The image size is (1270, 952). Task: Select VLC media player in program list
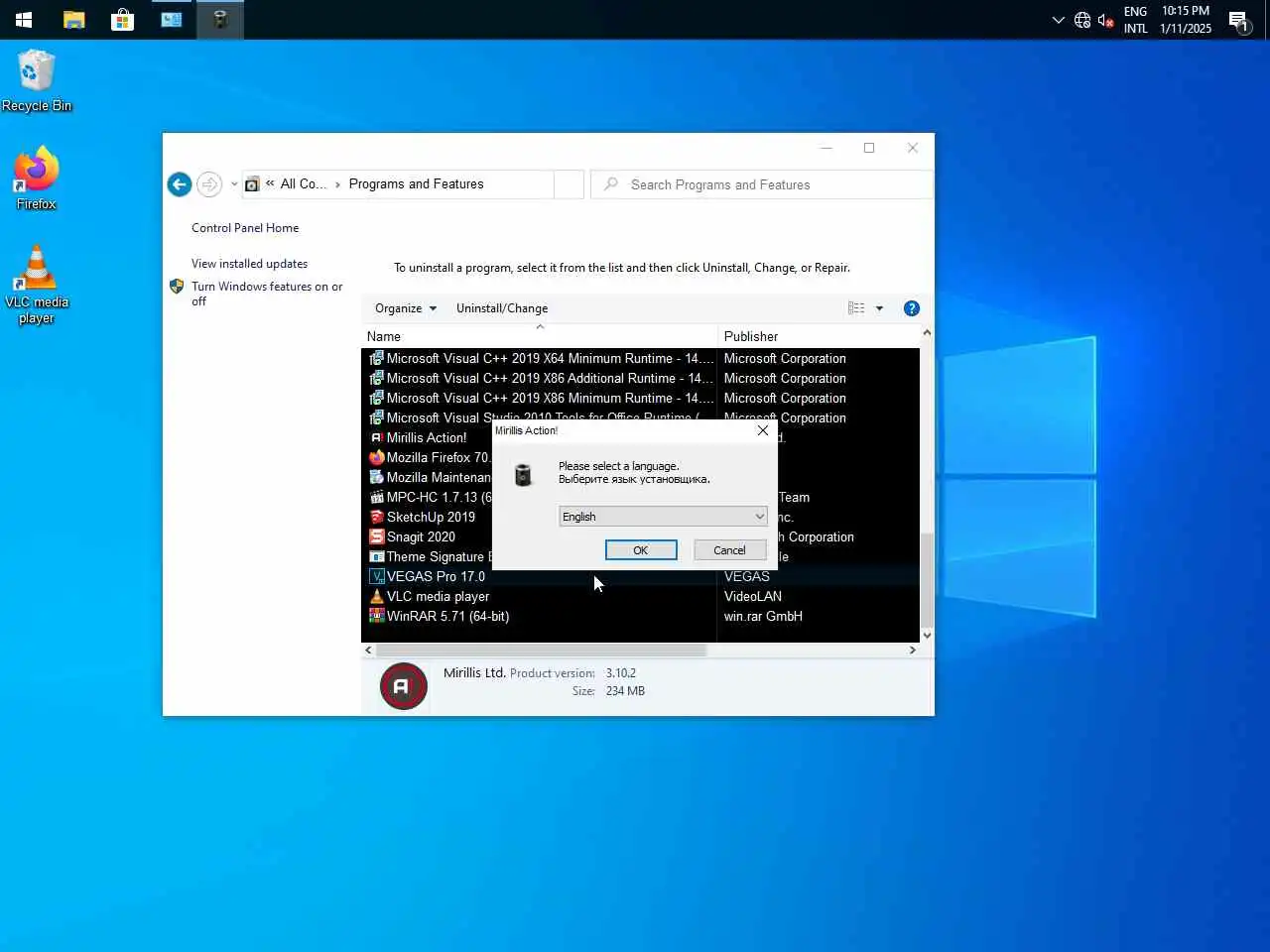pyautogui.click(x=640, y=596)
